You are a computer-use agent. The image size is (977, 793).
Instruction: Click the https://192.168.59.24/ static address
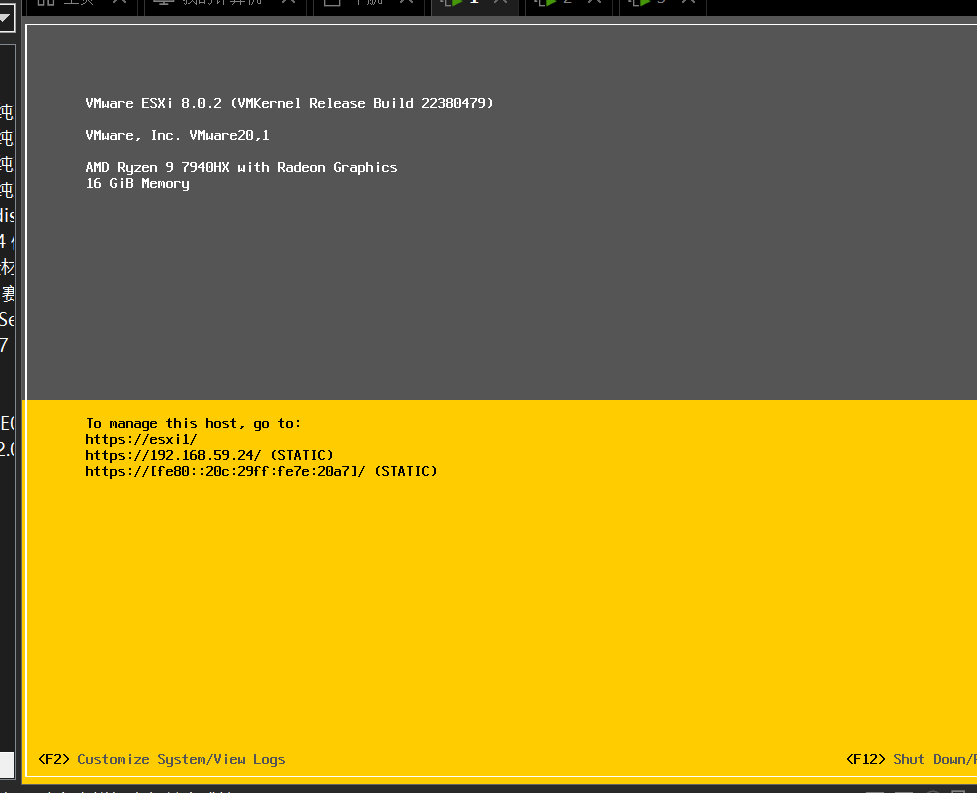[173, 455]
